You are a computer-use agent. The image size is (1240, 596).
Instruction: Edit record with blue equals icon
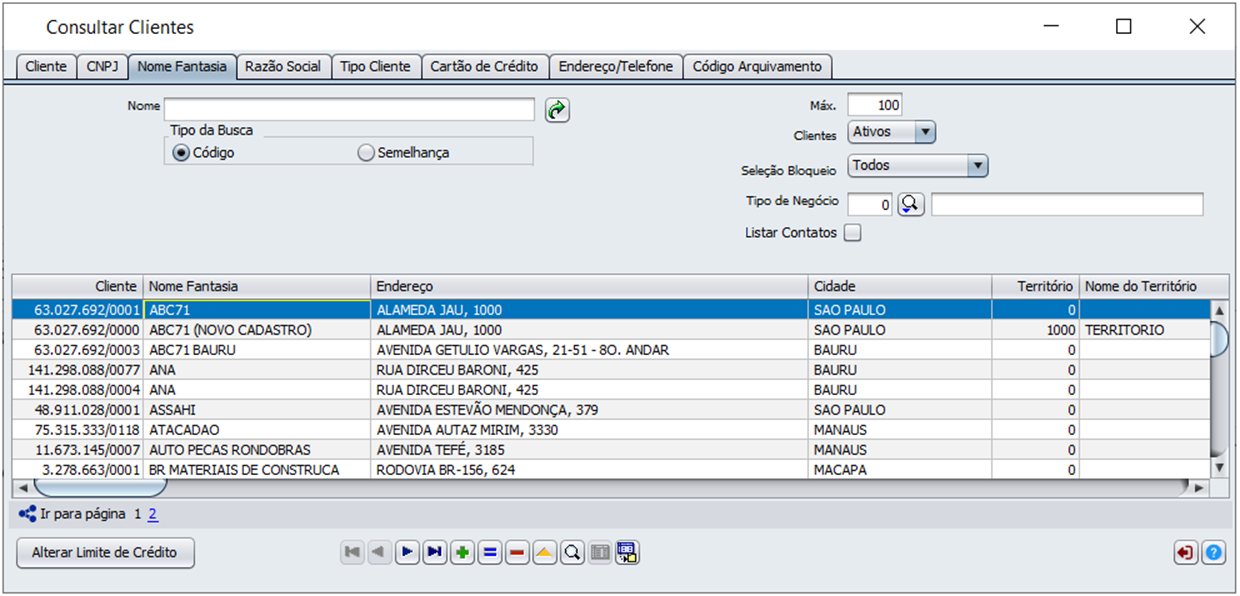click(489, 552)
